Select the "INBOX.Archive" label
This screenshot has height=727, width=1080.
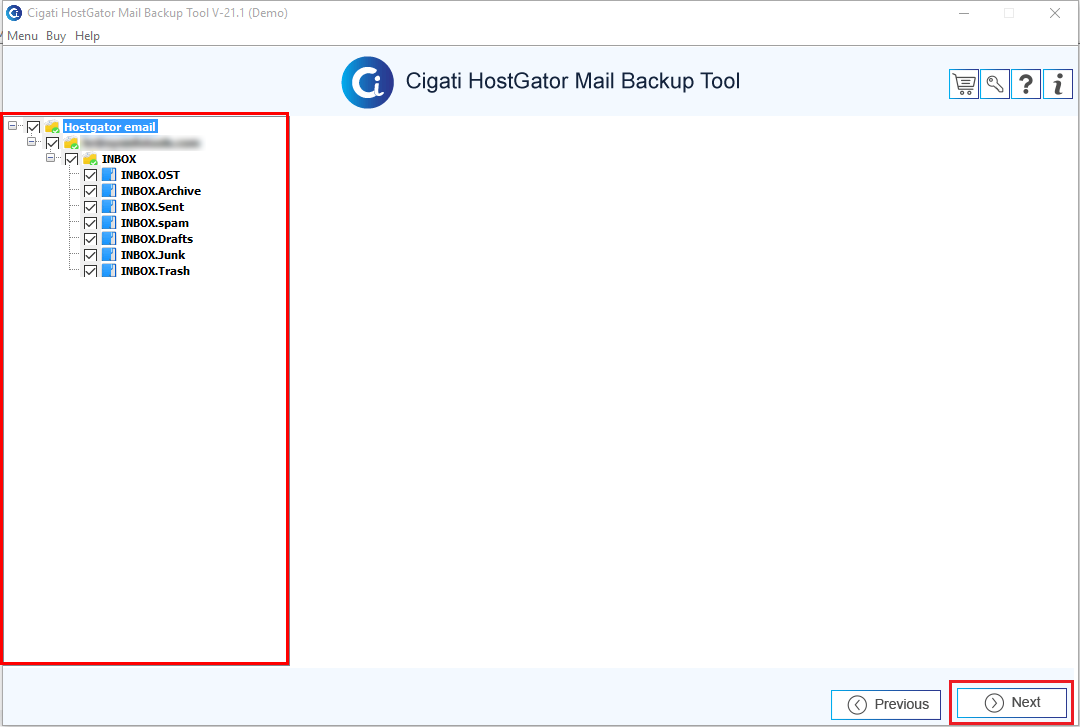click(161, 191)
